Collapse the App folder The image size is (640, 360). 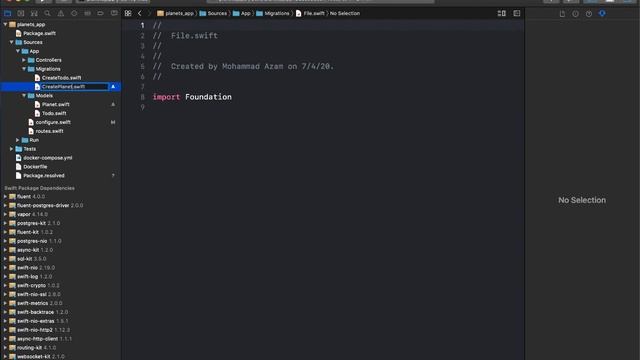(x=18, y=51)
